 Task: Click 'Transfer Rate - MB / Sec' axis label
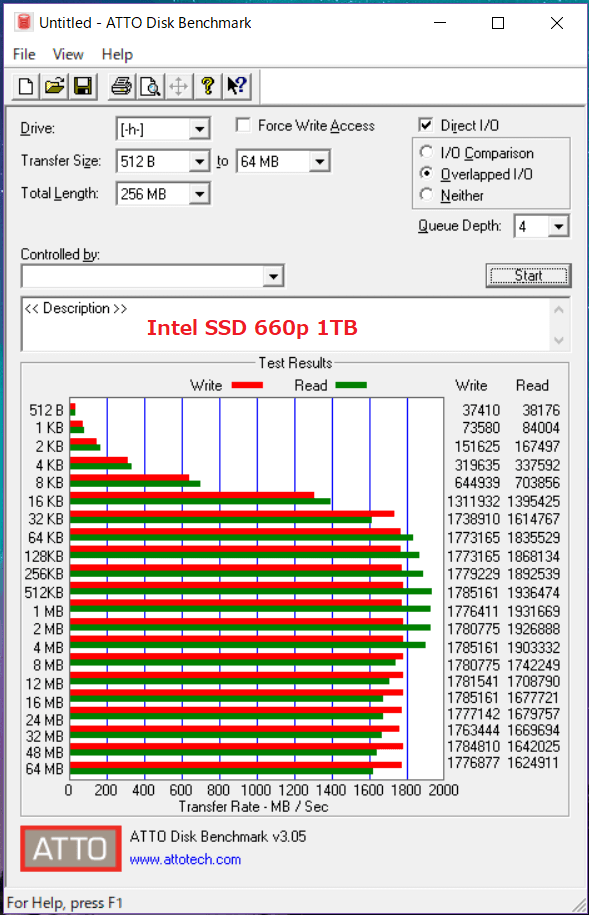[253, 806]
